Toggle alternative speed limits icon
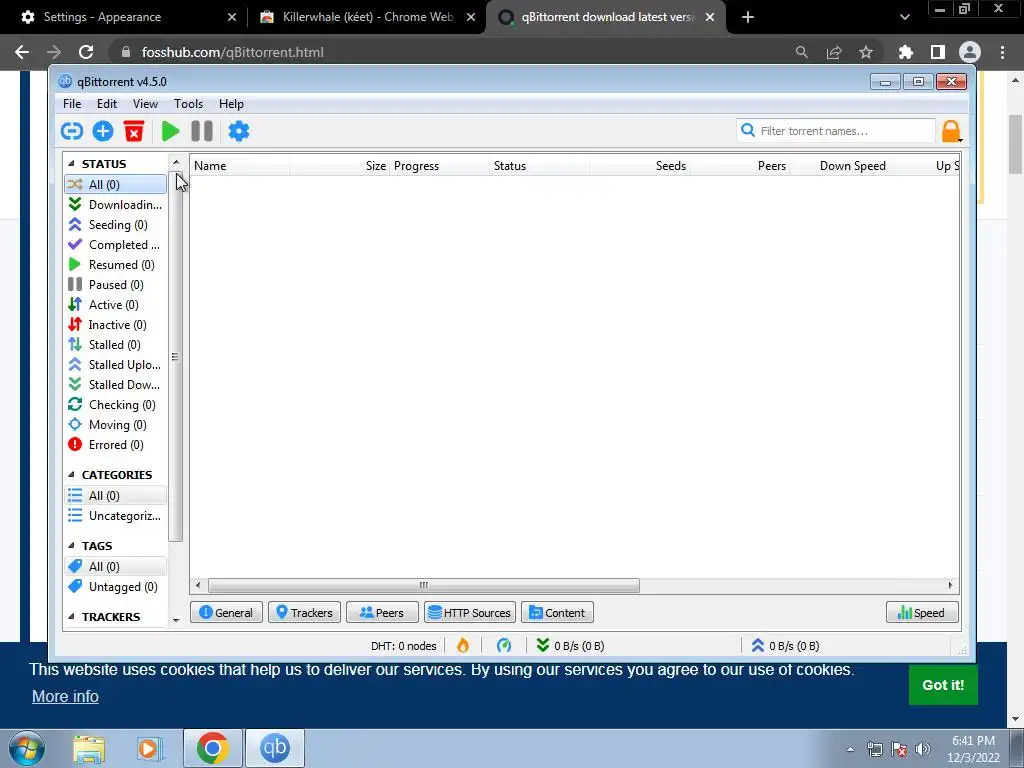Screen dimensions: 1024x768 click(504, 645)
